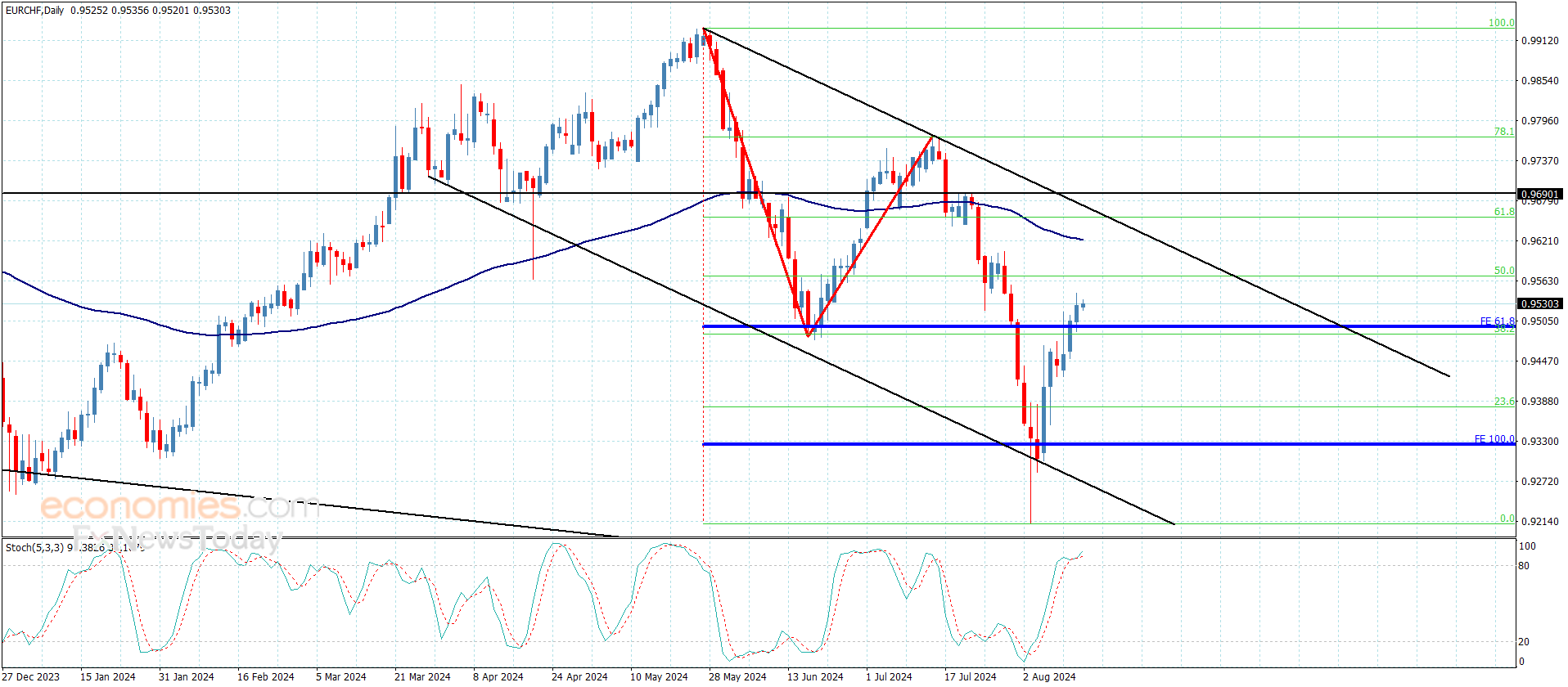Image resolution: width=1568 pixels, height=687 pixels.
Task: Select the 0.93300 price axis label
Action: coord(1539,441)
